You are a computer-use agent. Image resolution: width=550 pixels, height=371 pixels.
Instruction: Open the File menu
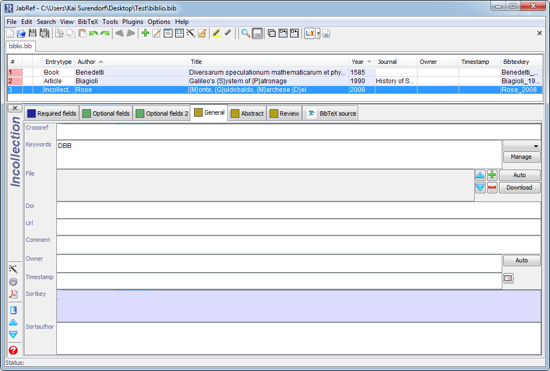click(x=12, y=22)
